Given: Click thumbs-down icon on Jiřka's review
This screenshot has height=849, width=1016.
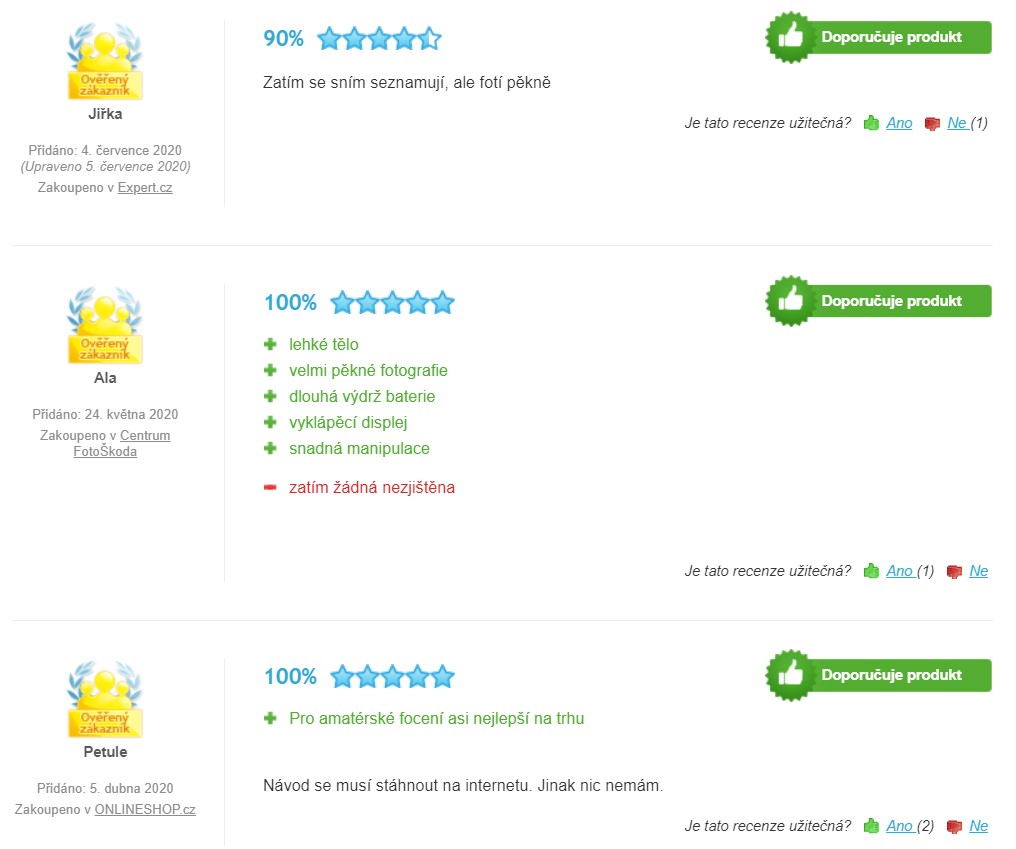Looking at the screenshot, I should pyautogui.click(x=933, y=123).
